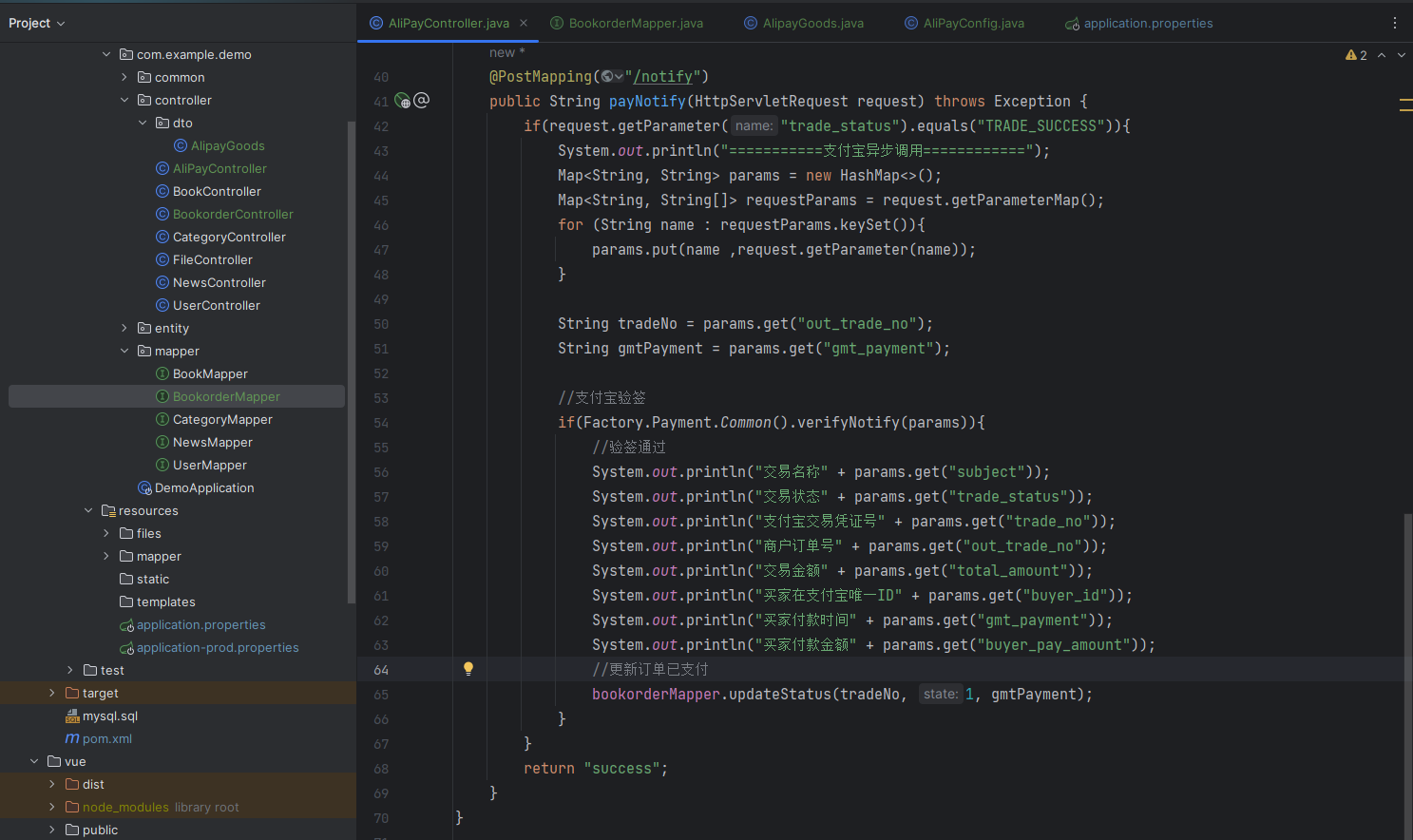Expand the target folder

click(x=52, y=693)
